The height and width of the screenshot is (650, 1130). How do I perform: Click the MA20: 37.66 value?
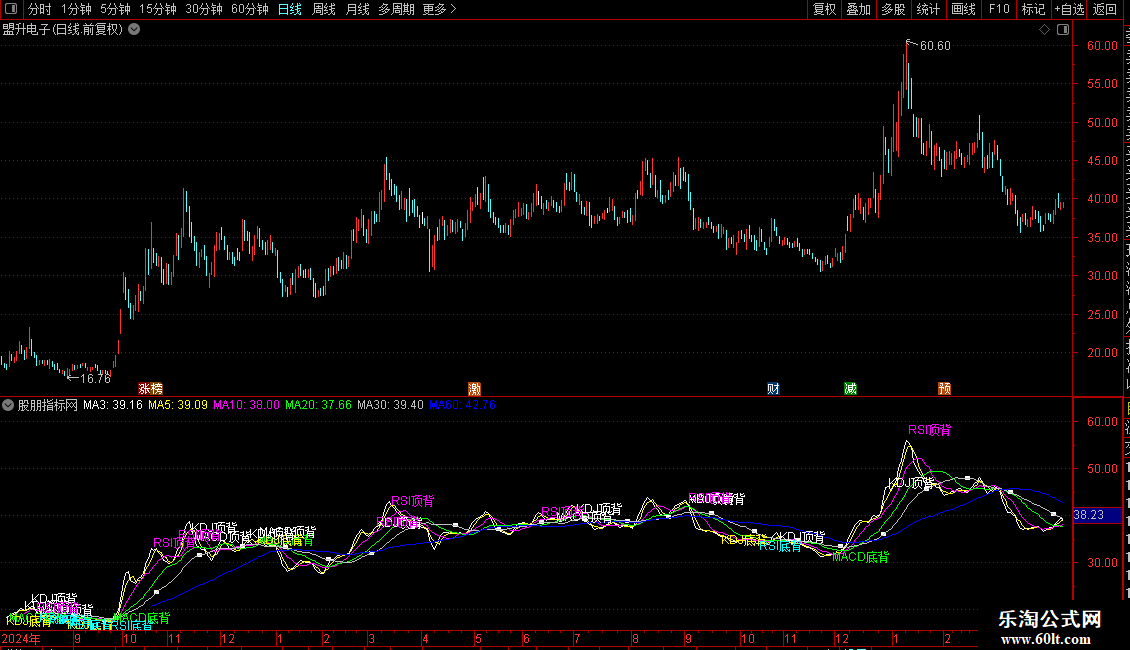point(318,405)
